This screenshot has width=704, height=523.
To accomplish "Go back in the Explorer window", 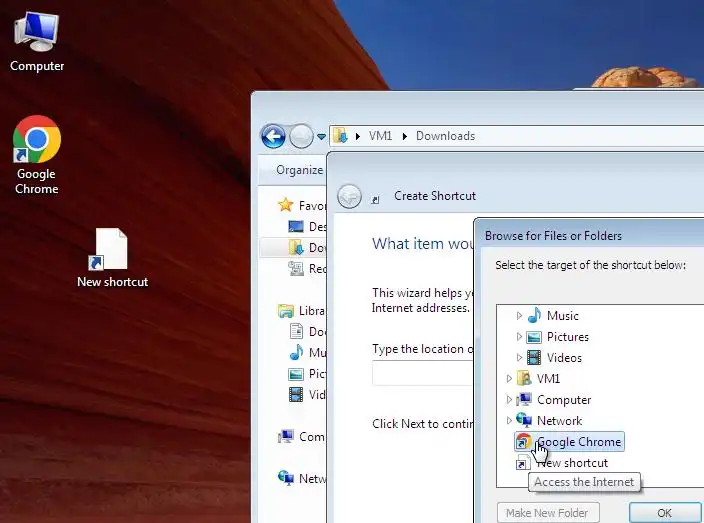I will pos(273,136).
